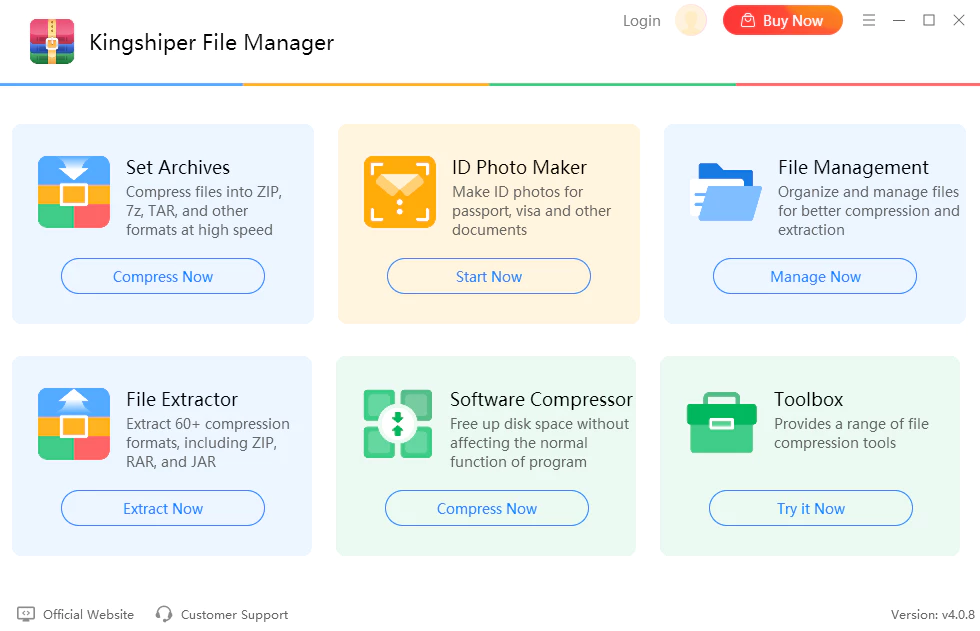Click the 'Free up disk space' description

pyautogui.click(x=539, y=442)
